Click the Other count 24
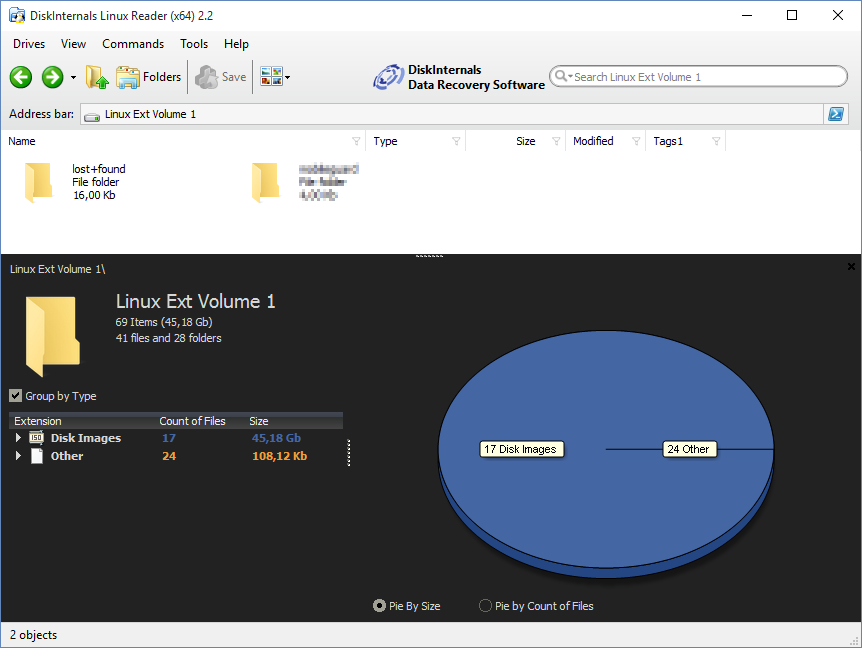Image resolution: width=862 pixels, height=648 pixels. (x=169, y=456)
